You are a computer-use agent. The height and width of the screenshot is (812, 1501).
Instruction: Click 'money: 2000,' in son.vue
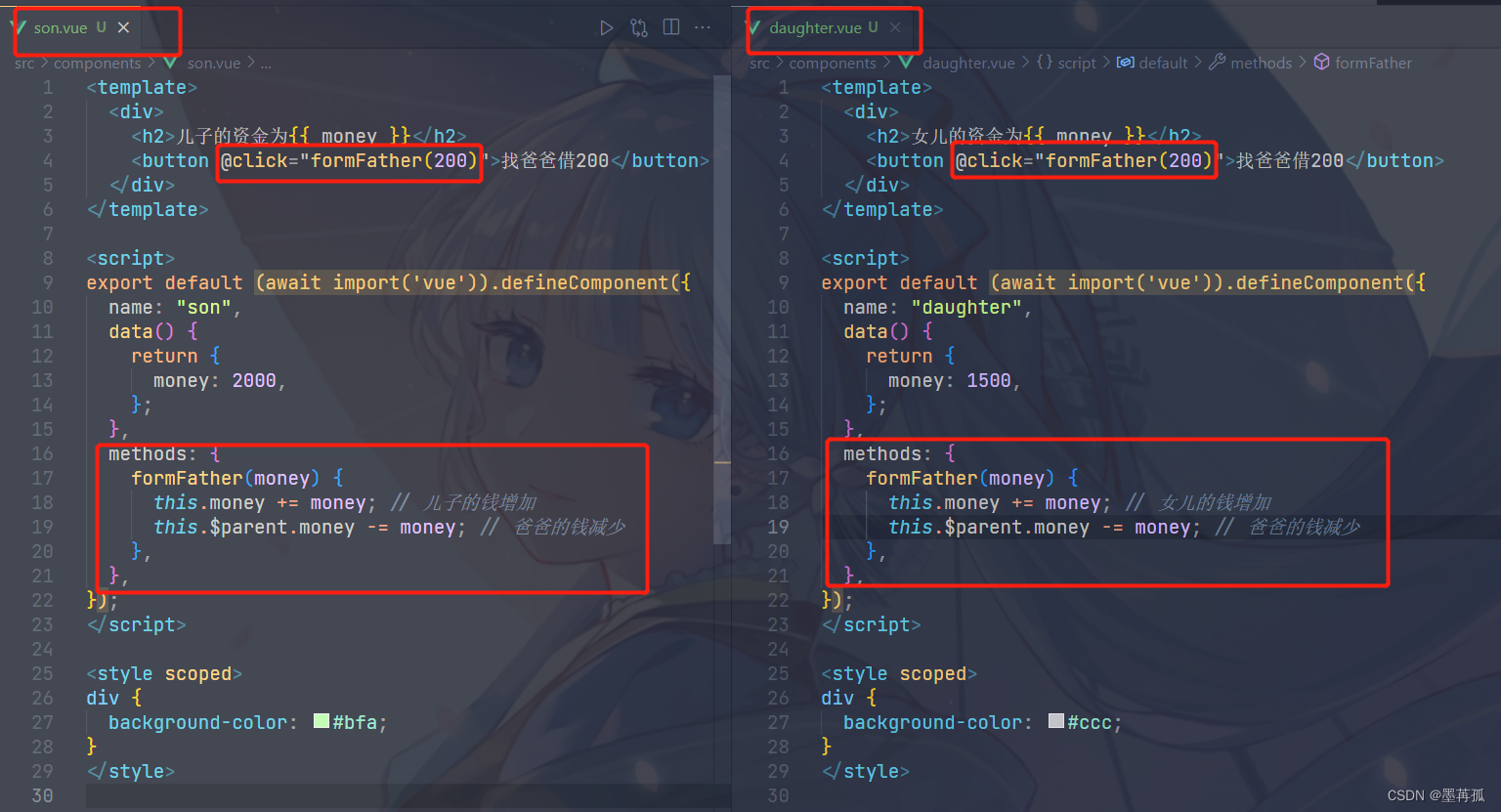pyautogui.click(x=220, y=380)
